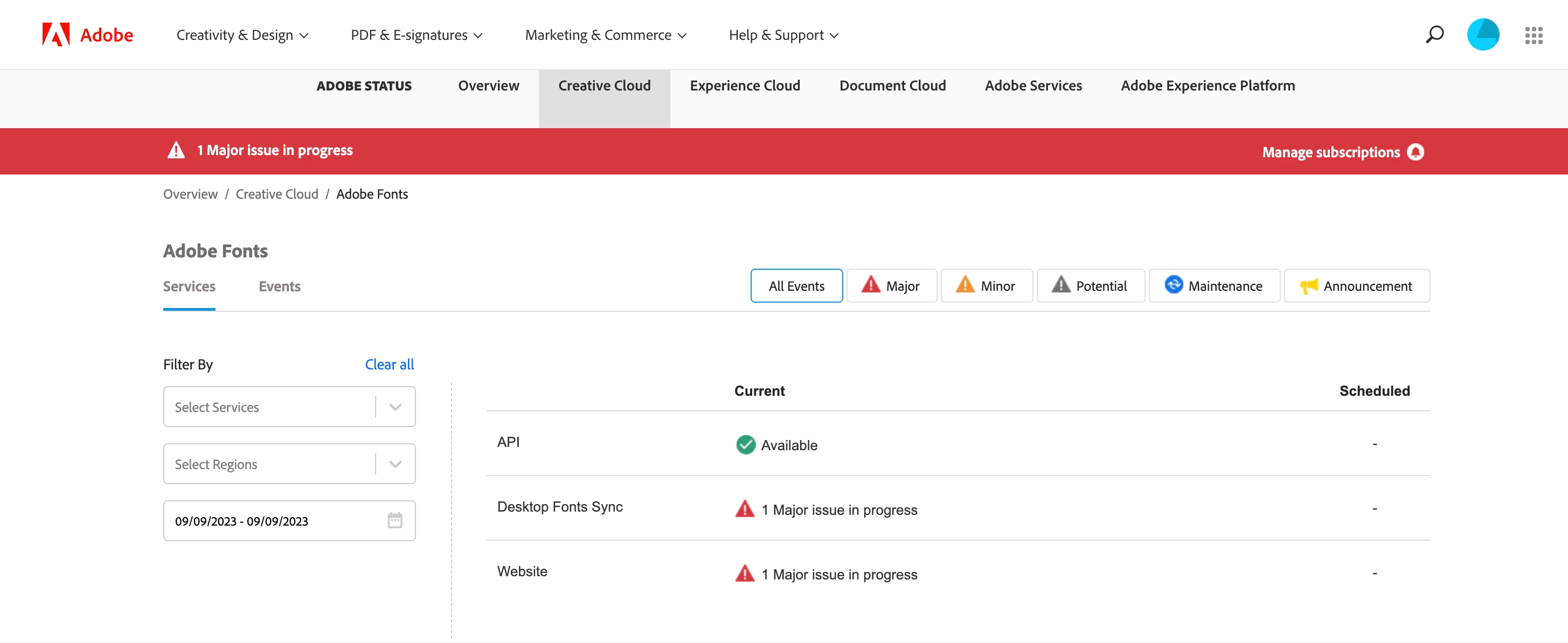Open the Experience Cloud tab
This screenshot has height=643, width=1568.
point(745,86)
